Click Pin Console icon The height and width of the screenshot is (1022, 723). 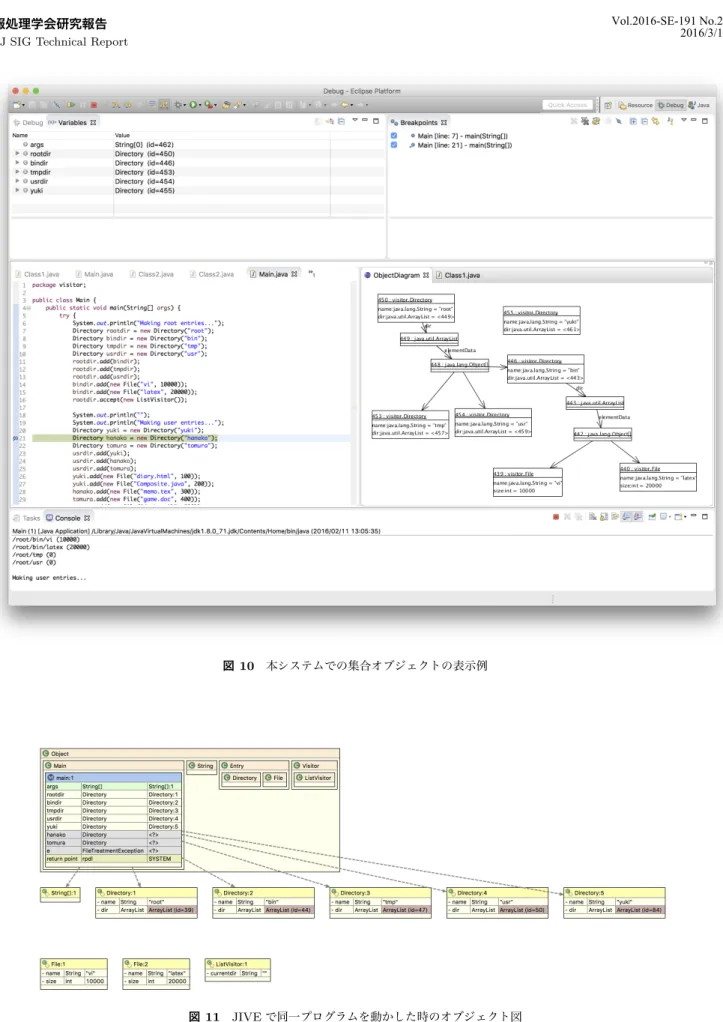point(652,516)
